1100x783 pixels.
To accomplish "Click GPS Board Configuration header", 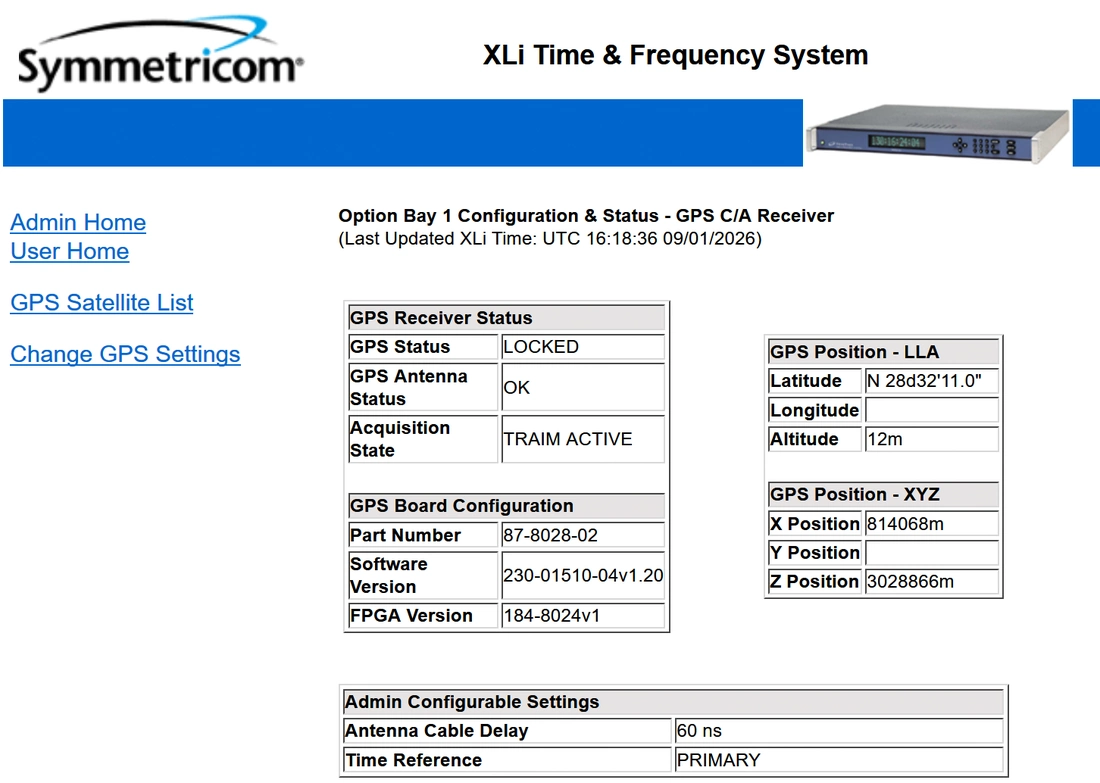I will point(507,506).
